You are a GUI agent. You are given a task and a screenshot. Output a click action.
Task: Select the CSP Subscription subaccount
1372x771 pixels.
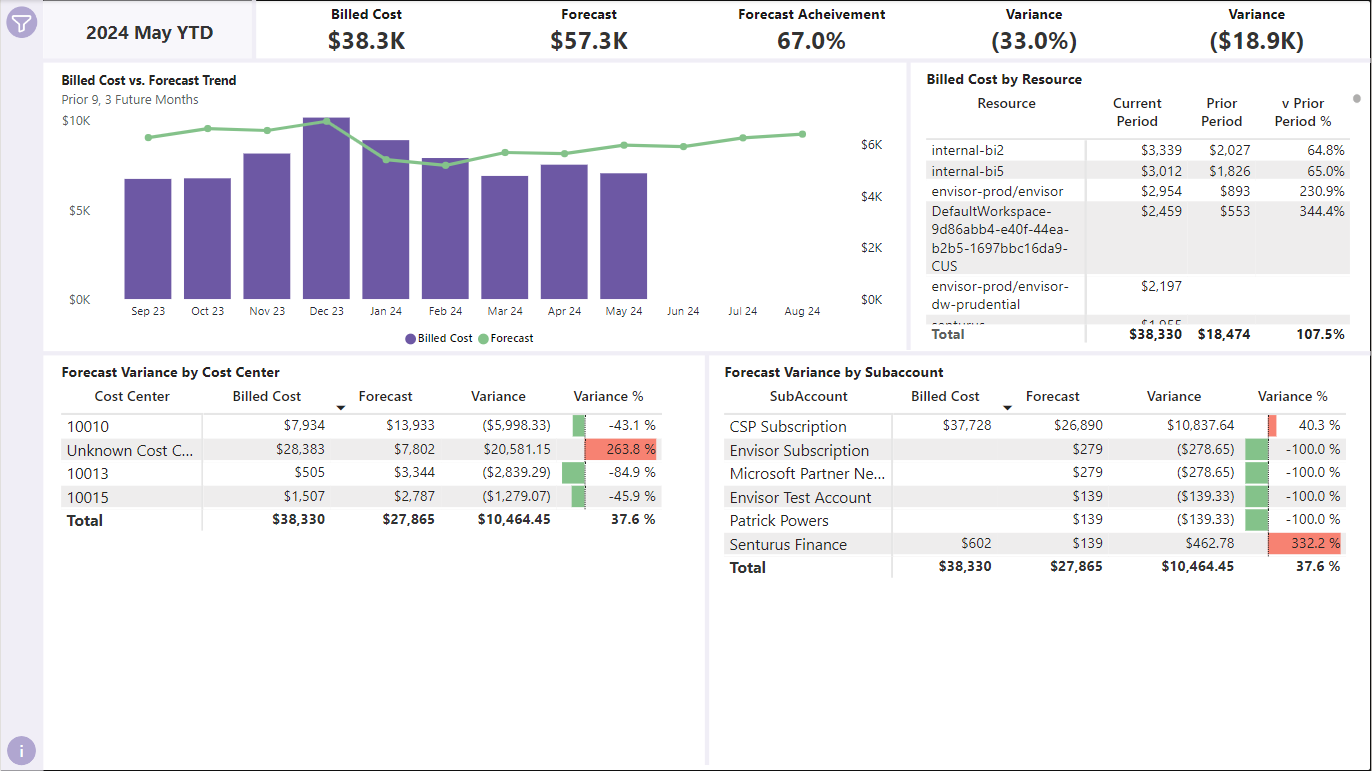(x=1034, y=426)
